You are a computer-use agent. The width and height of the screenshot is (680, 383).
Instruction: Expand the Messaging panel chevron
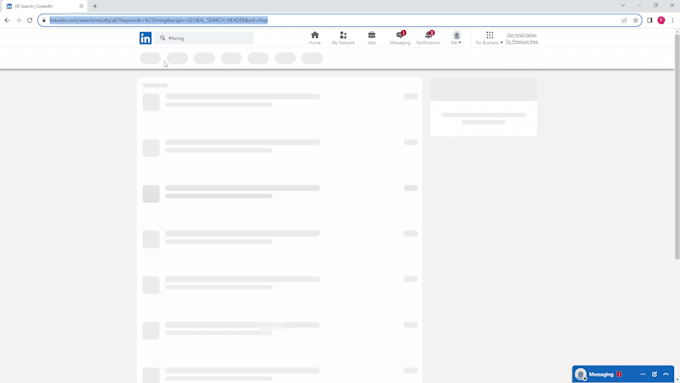666,374
